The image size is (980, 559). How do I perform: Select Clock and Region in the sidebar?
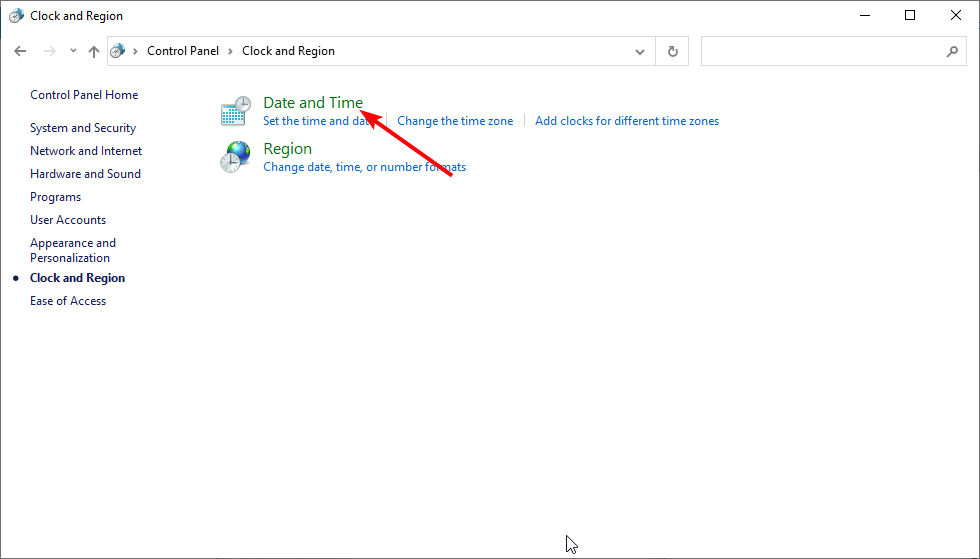click(x=77, y=278)
